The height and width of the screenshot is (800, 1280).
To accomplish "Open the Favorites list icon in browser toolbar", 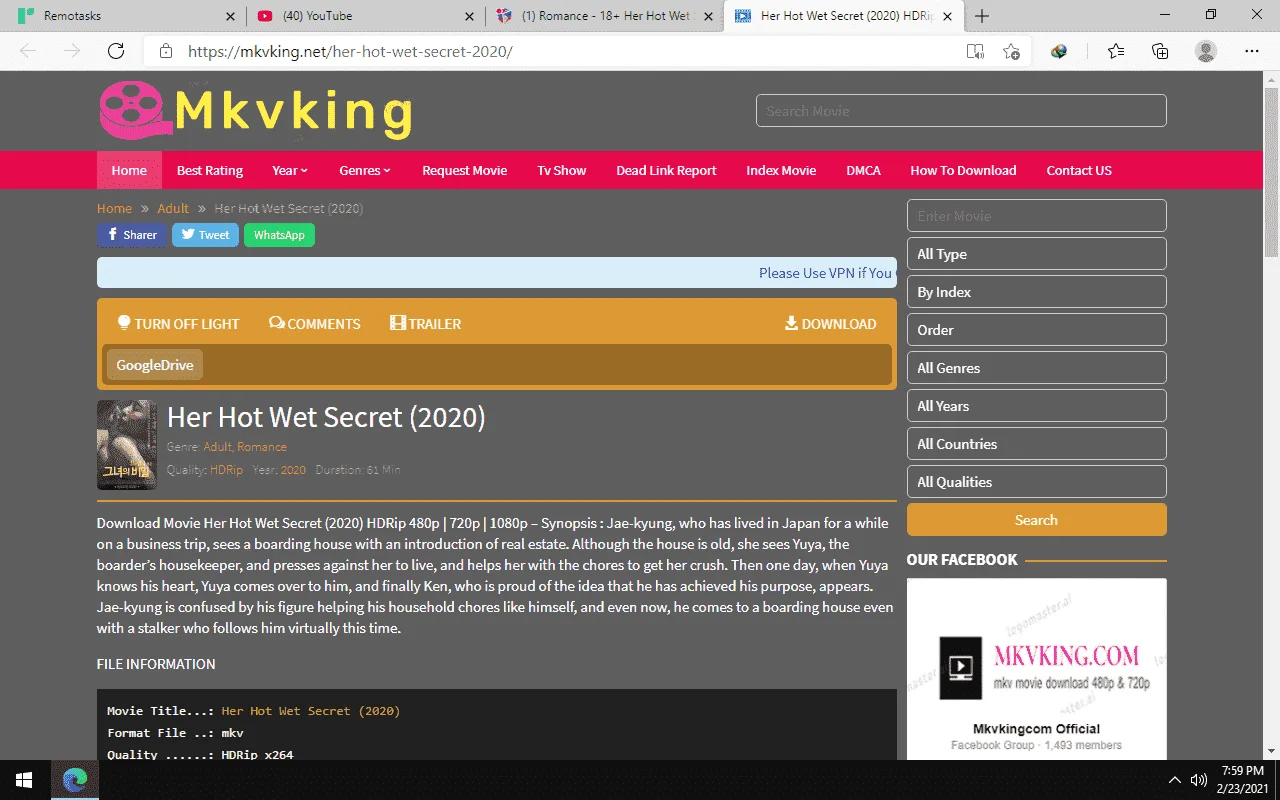I will (1116, 51).
